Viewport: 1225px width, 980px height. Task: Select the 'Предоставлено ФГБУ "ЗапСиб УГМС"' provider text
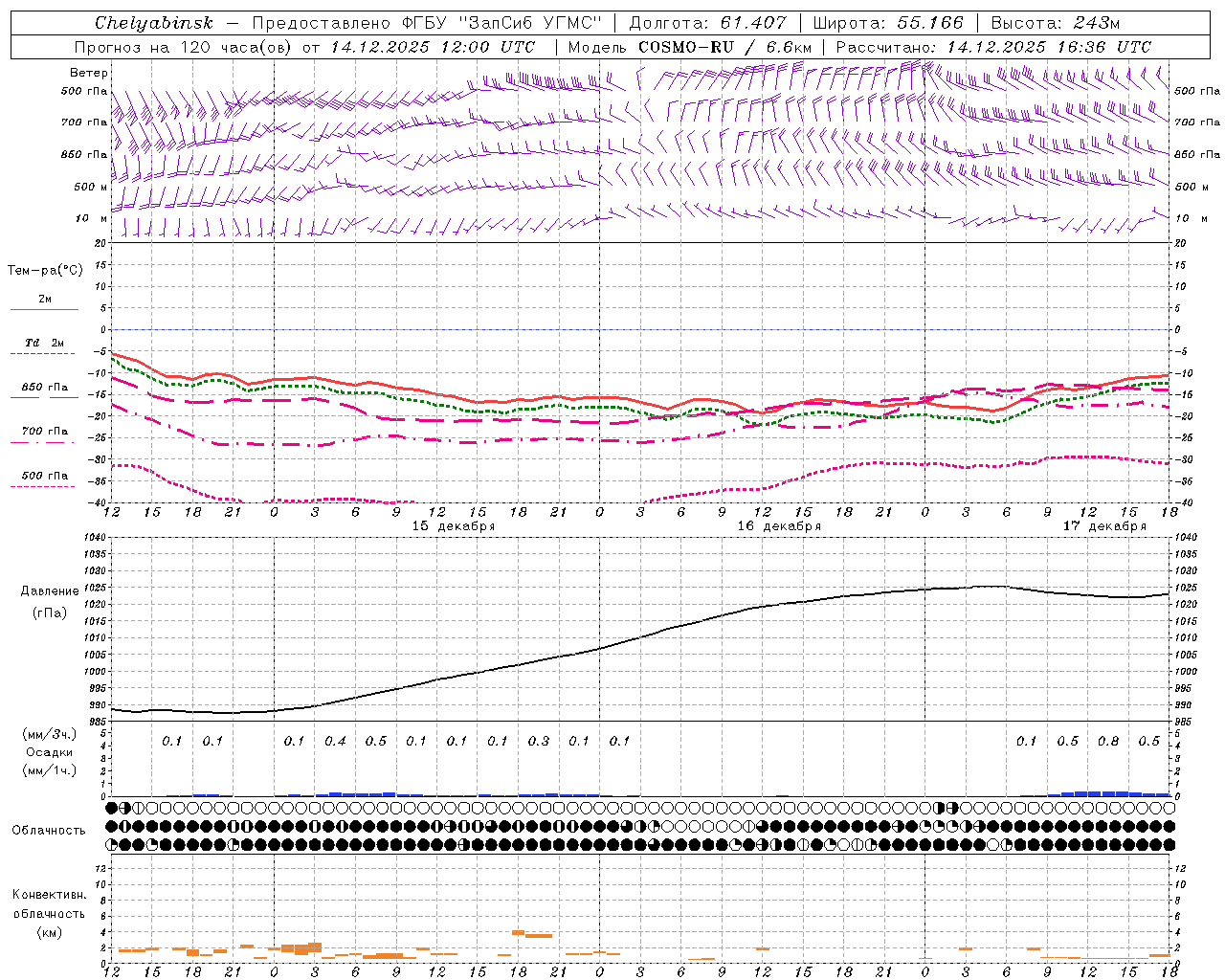(427, 23)
